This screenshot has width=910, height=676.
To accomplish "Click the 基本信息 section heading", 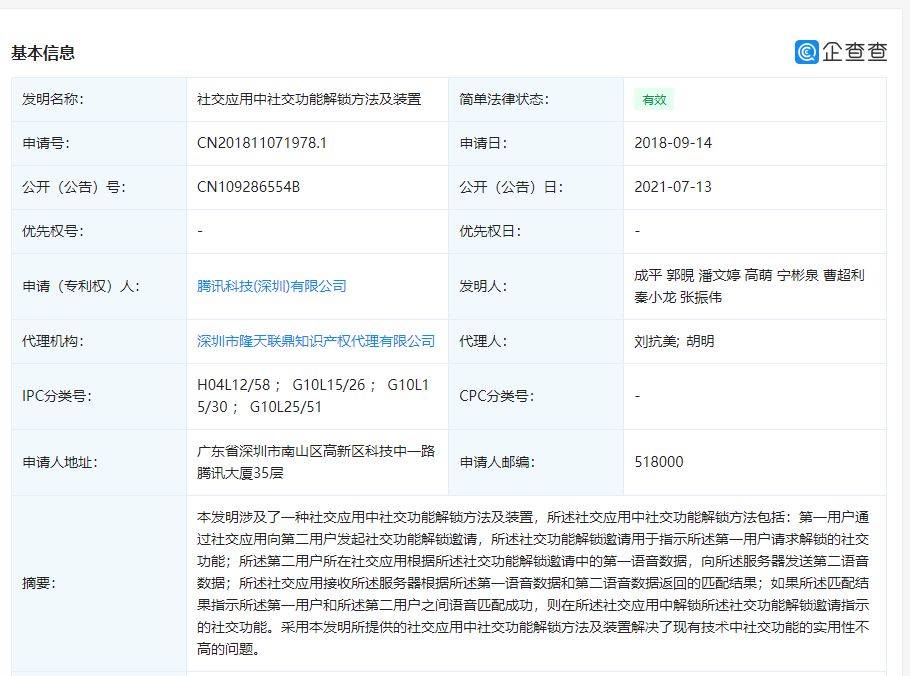I will pos(43,53).
